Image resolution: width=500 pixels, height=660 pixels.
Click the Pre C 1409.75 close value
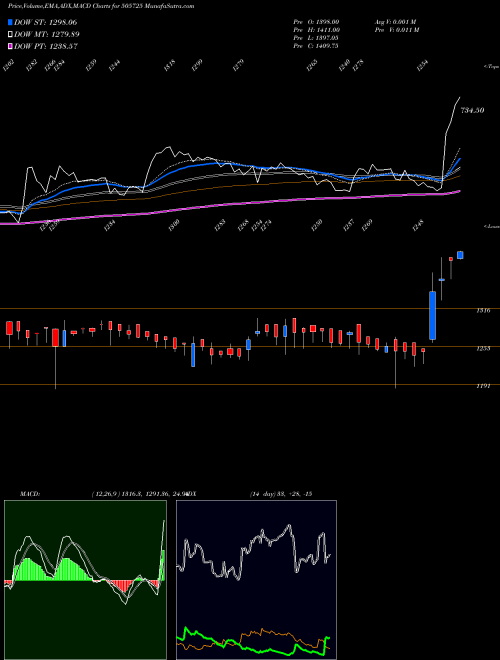coord(316,46)
